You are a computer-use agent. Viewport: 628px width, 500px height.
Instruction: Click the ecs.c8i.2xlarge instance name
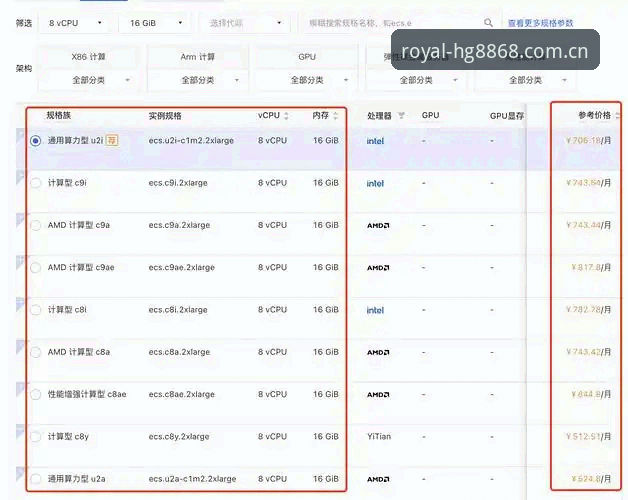(178, 310)
